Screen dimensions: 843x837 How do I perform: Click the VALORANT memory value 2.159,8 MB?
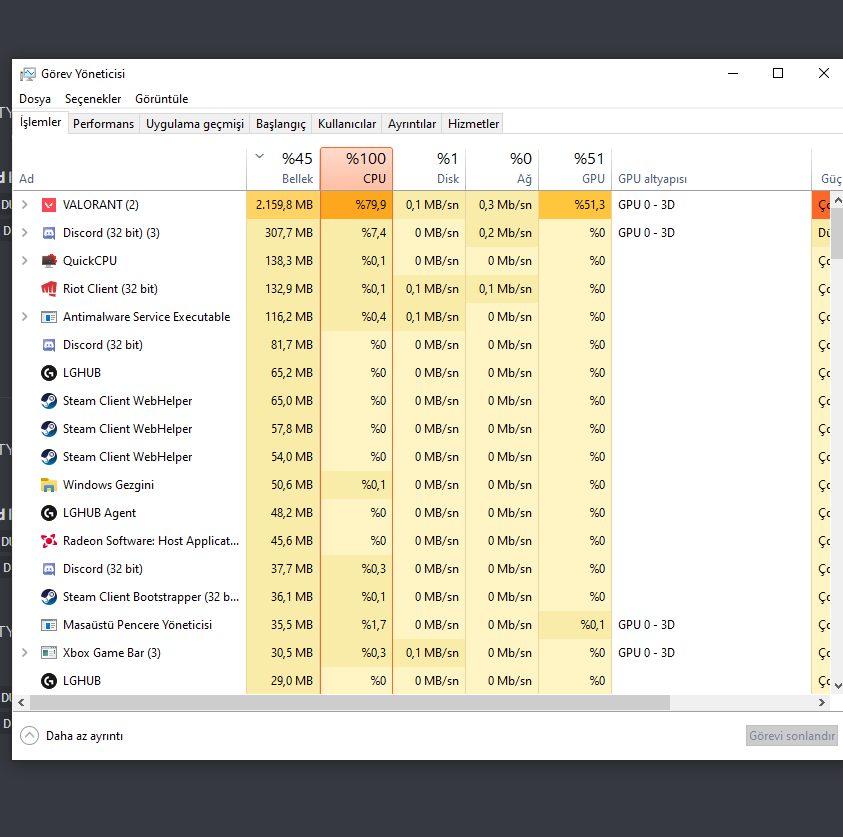pos(284,205)
